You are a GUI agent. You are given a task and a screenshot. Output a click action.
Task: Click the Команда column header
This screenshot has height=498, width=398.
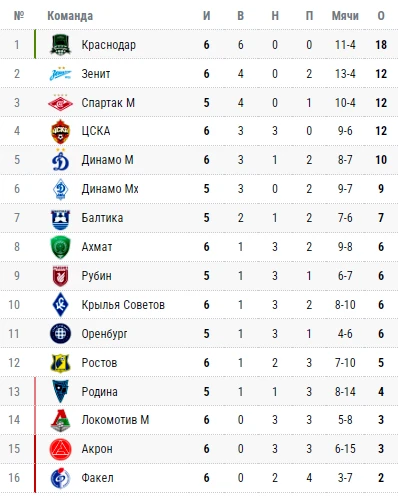[x=70, y=16]
